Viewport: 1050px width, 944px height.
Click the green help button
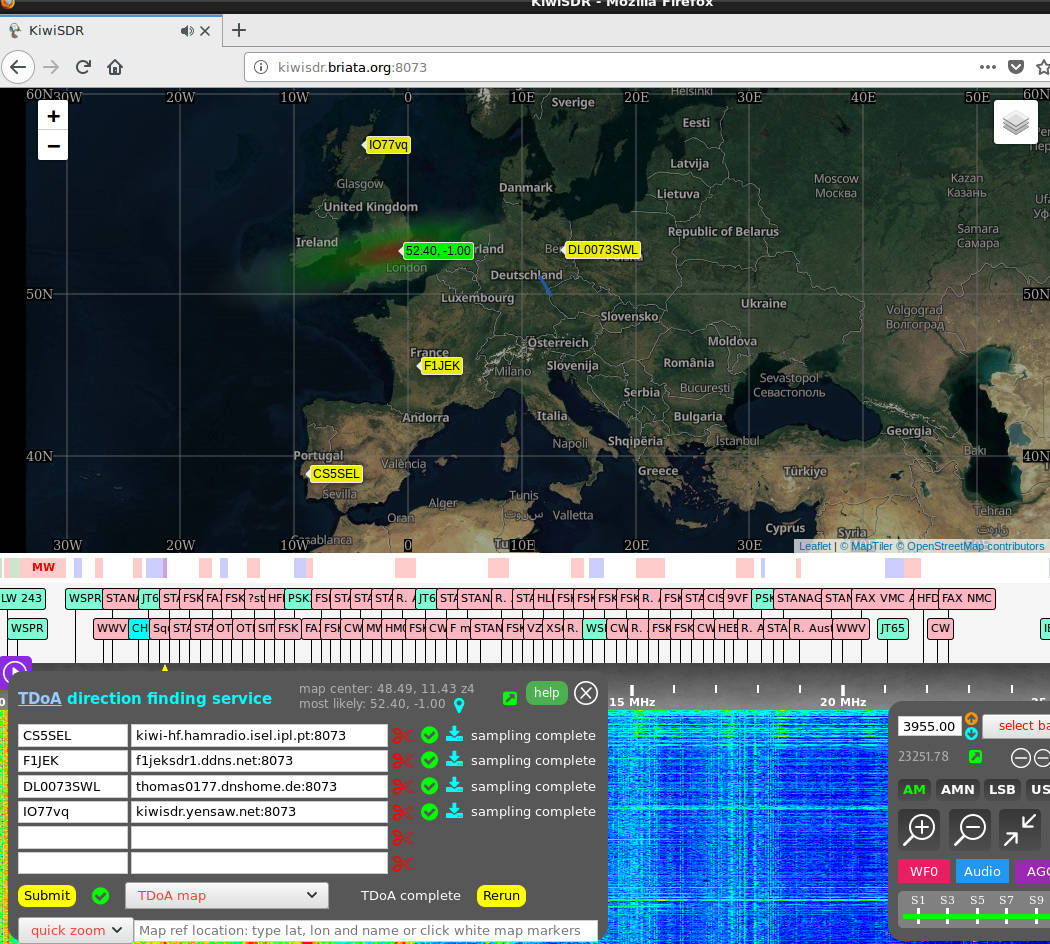click(x=546, y=693)
